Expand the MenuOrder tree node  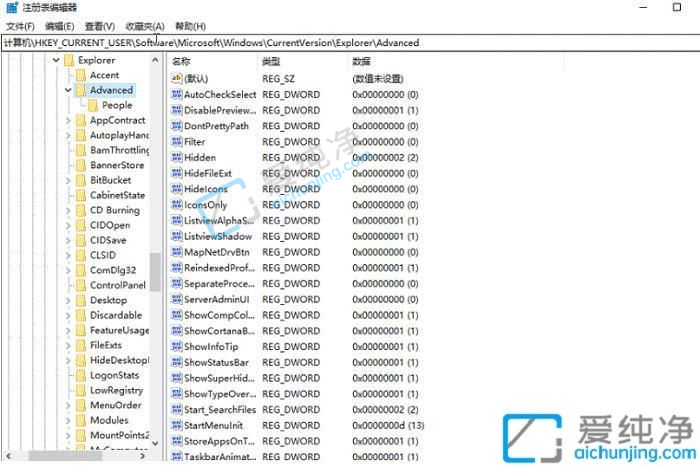[68, 405]
